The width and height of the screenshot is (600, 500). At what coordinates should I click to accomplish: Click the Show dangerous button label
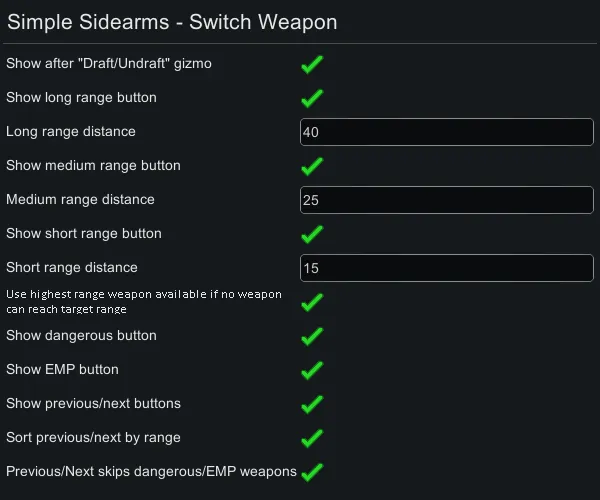tap(81, 336)
